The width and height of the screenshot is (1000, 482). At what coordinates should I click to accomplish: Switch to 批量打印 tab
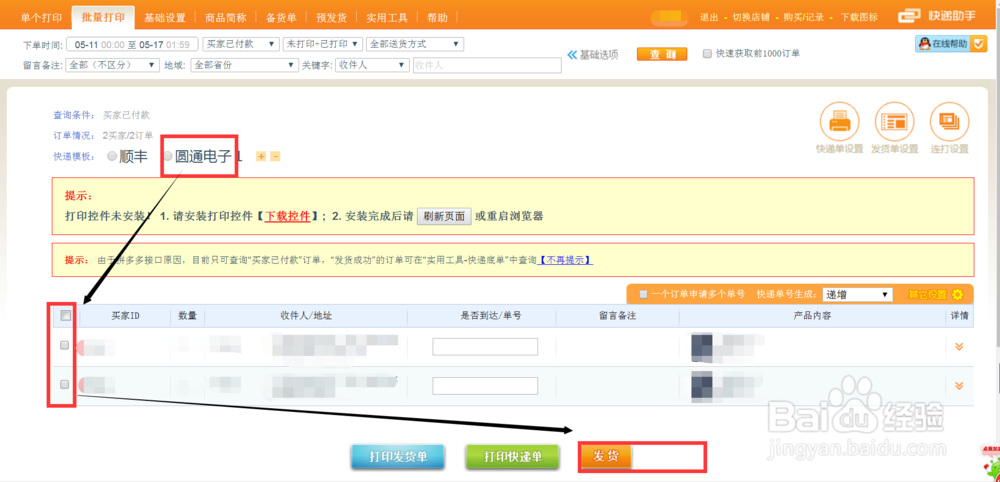pos(103,18)
